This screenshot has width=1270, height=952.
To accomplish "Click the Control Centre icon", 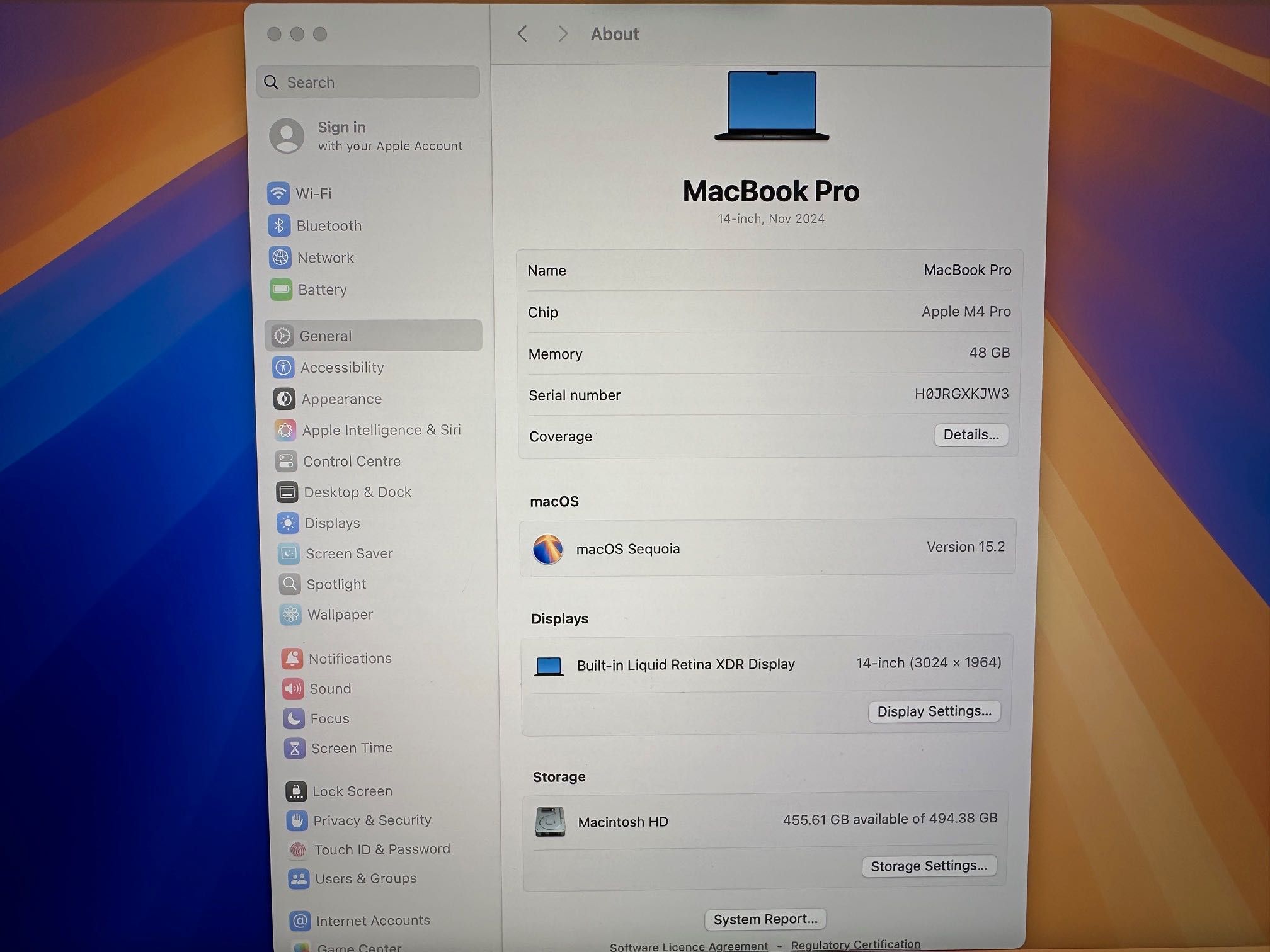I will tap(286, 461).
